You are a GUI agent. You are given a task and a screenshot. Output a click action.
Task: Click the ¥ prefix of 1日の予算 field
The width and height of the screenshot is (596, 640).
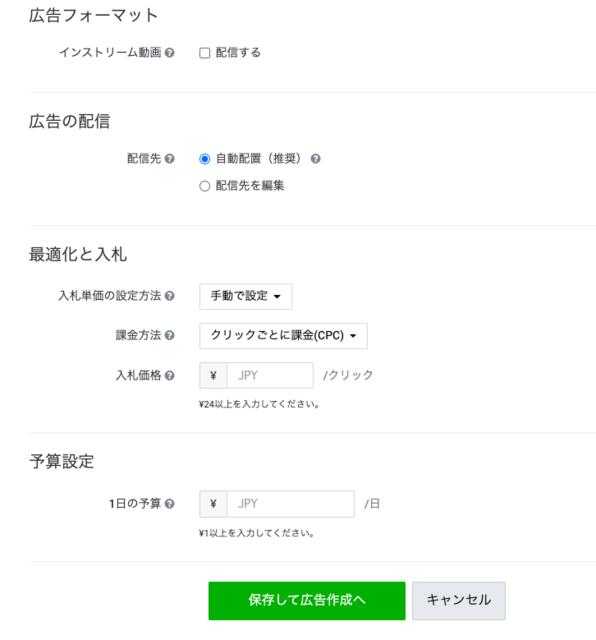pyautogui.click(x=213, y=504)
